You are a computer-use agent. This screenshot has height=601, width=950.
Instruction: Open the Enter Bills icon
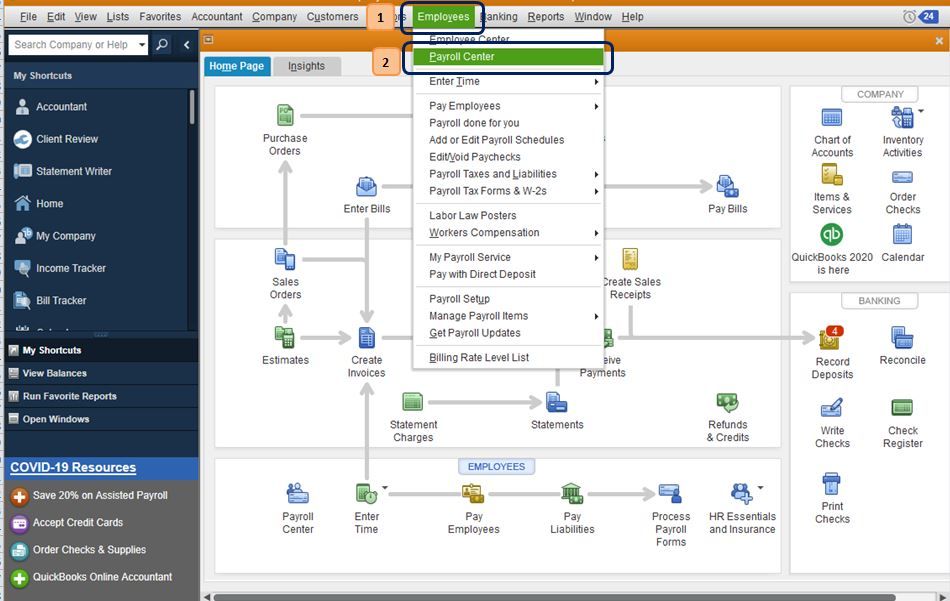[367, 187]
